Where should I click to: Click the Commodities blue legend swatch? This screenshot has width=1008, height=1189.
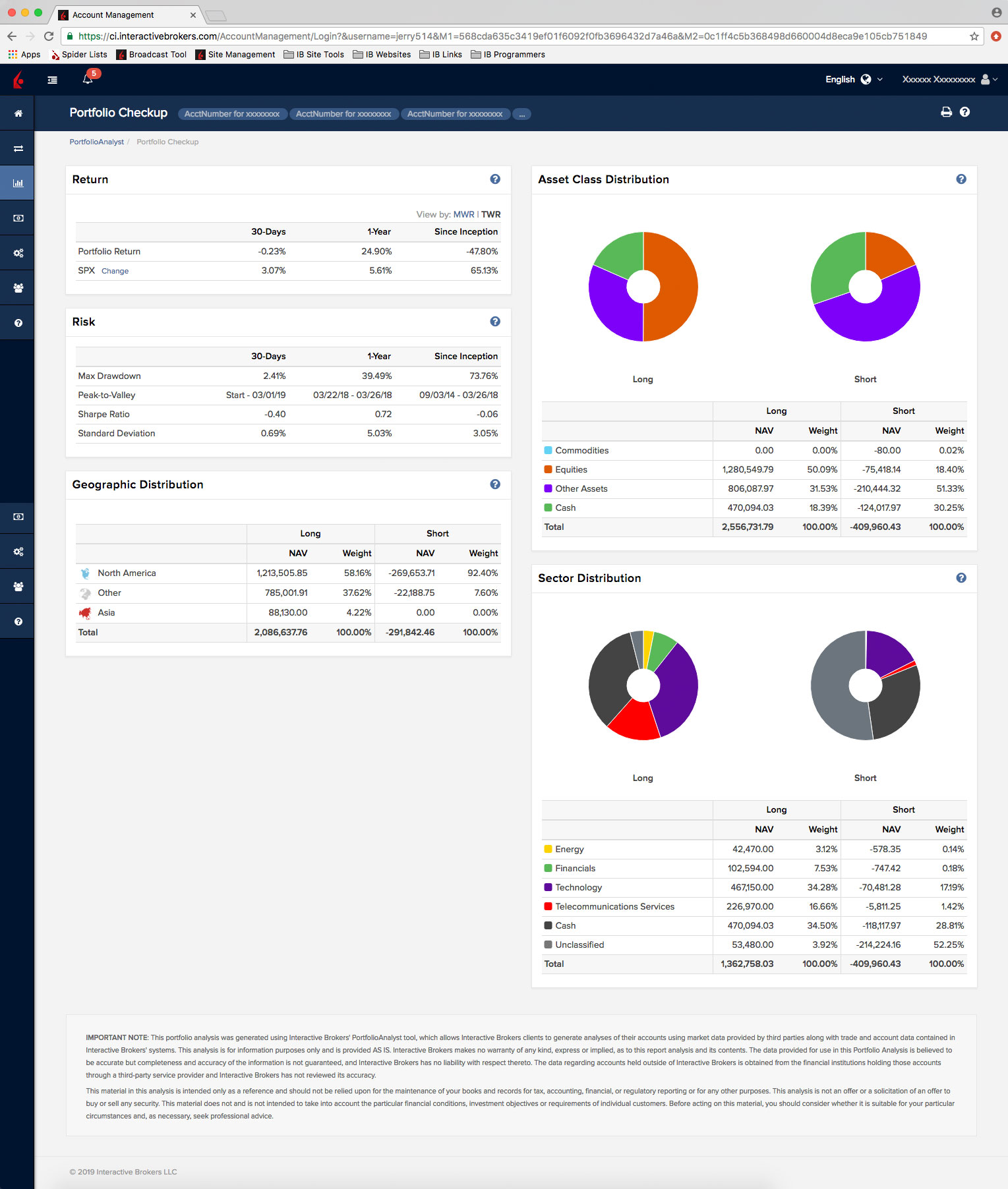[548, 450]
